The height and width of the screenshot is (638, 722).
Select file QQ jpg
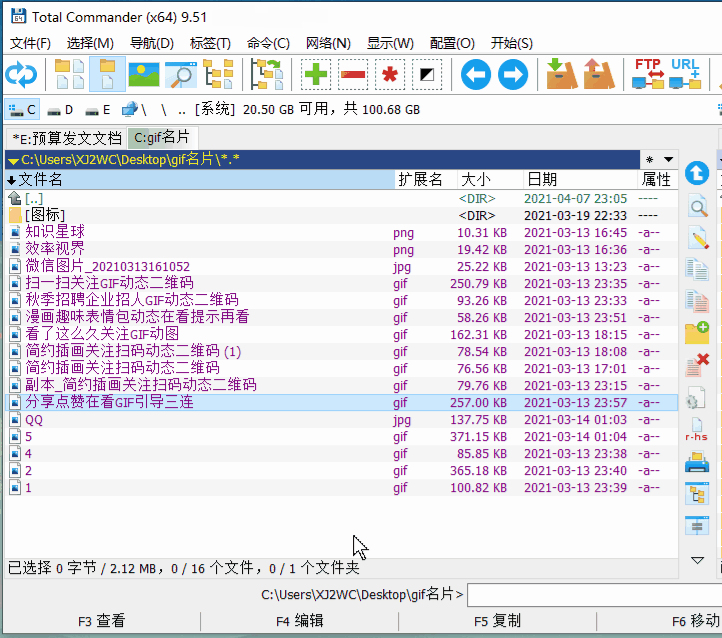[x=341, y=420]
